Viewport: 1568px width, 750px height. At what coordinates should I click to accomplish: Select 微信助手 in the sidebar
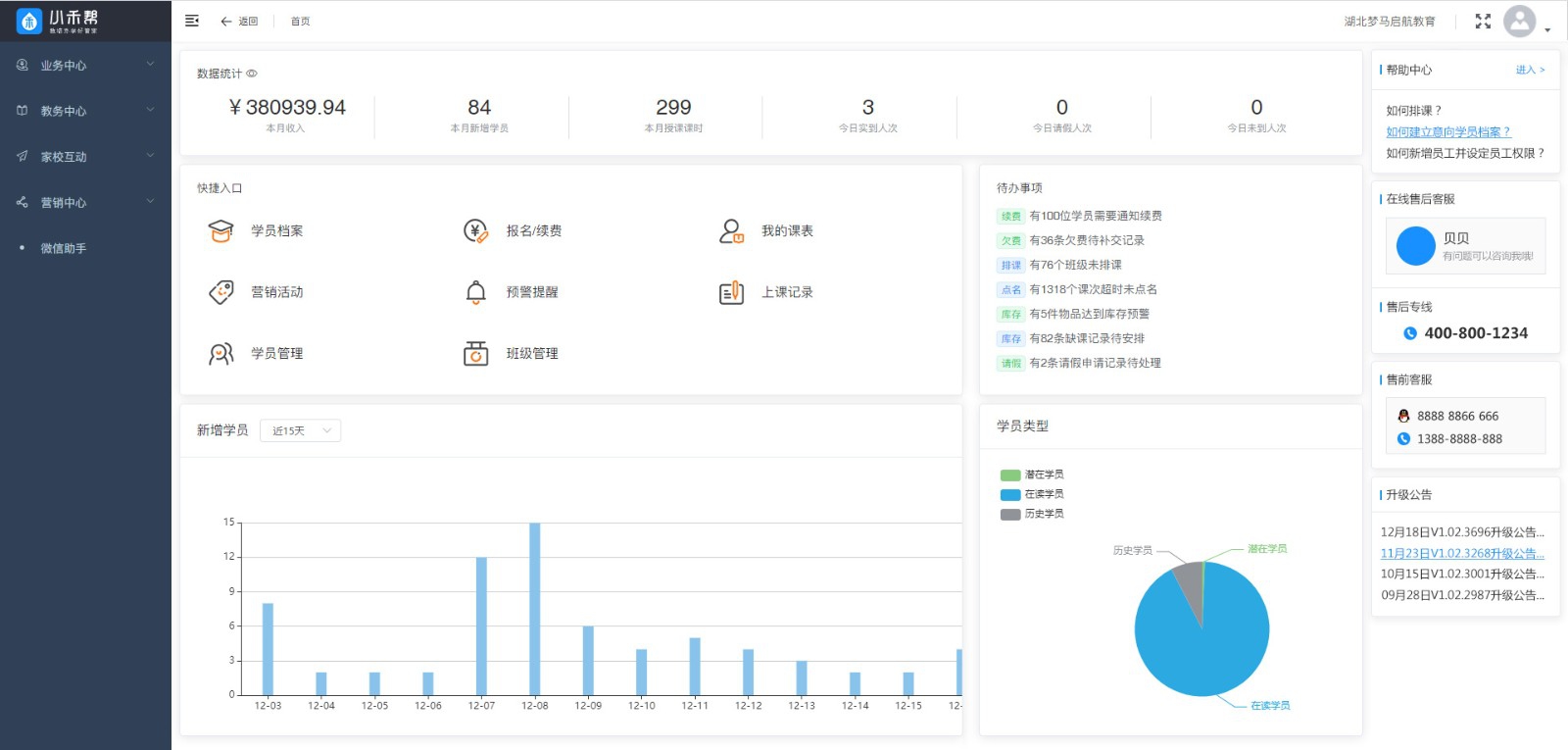pyautogui.click(x=64, y=249)
